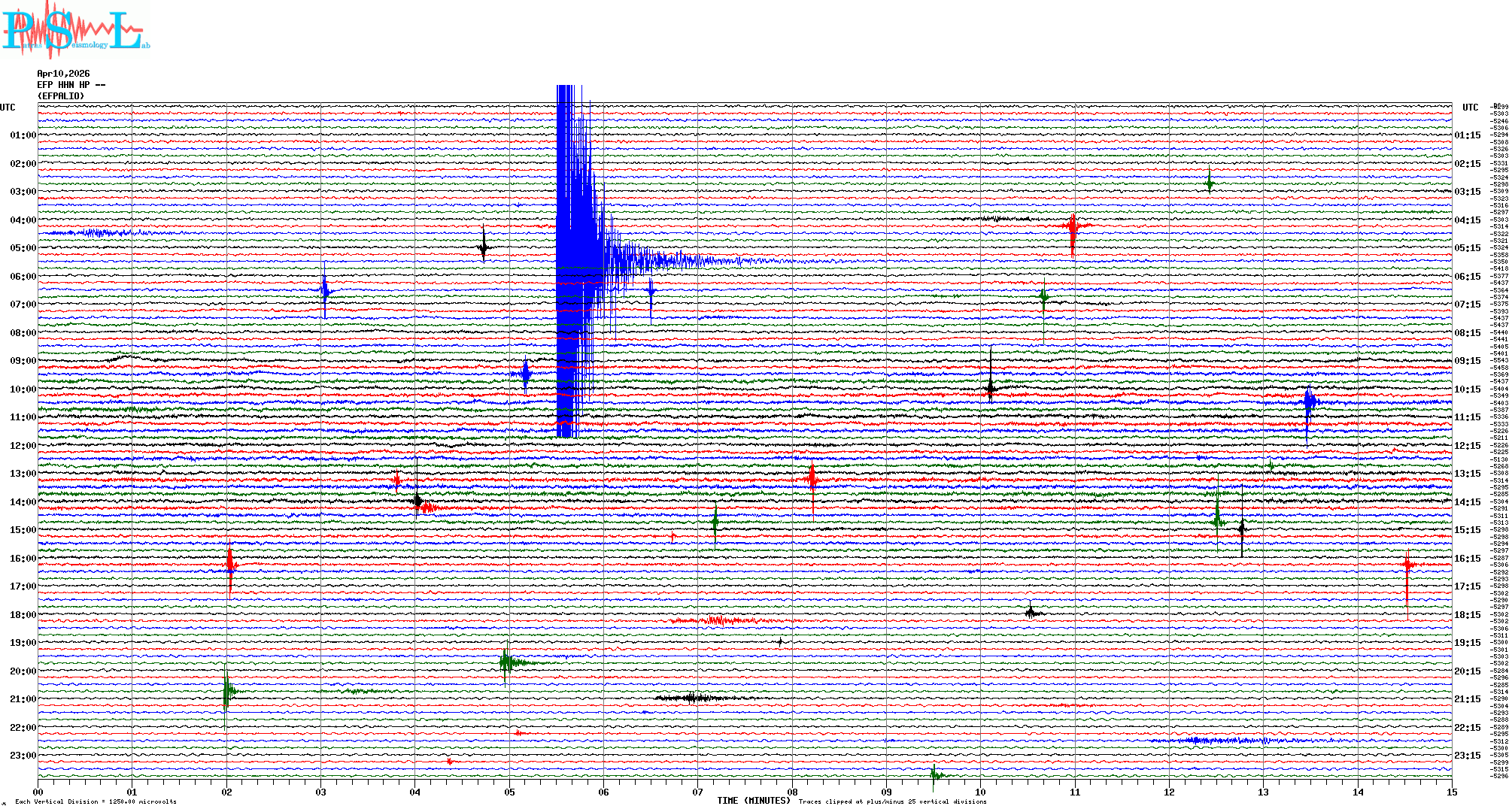Click the red spike event near 04:15 row

pyautogui.click(x=1073, y=227)
